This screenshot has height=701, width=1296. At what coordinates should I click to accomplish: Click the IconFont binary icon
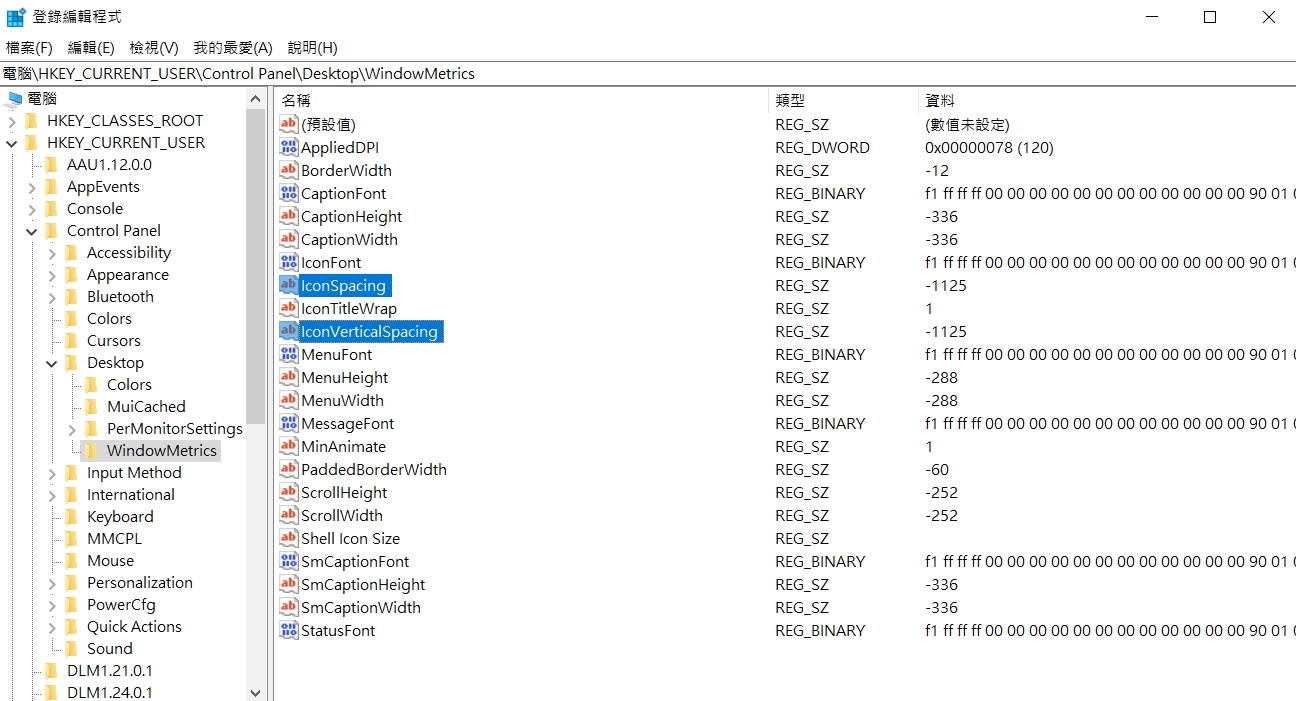(x=288, y=262)
